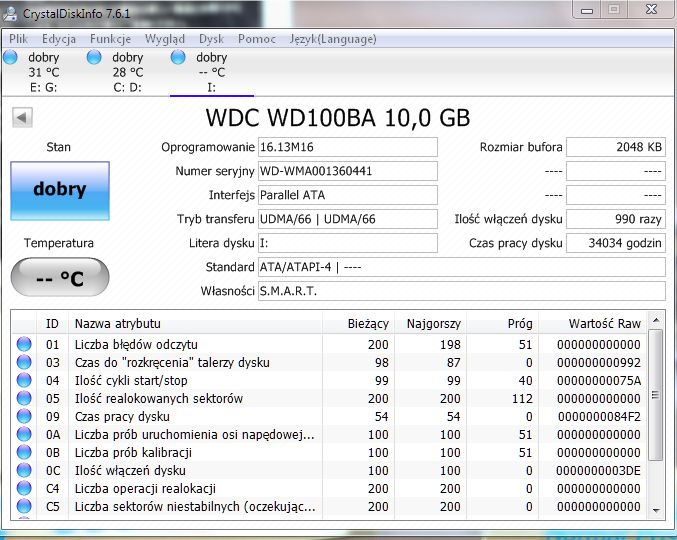This screenshot has height=540, width=677.
Task: Select disk I: tab
Action: pos(212,72)
